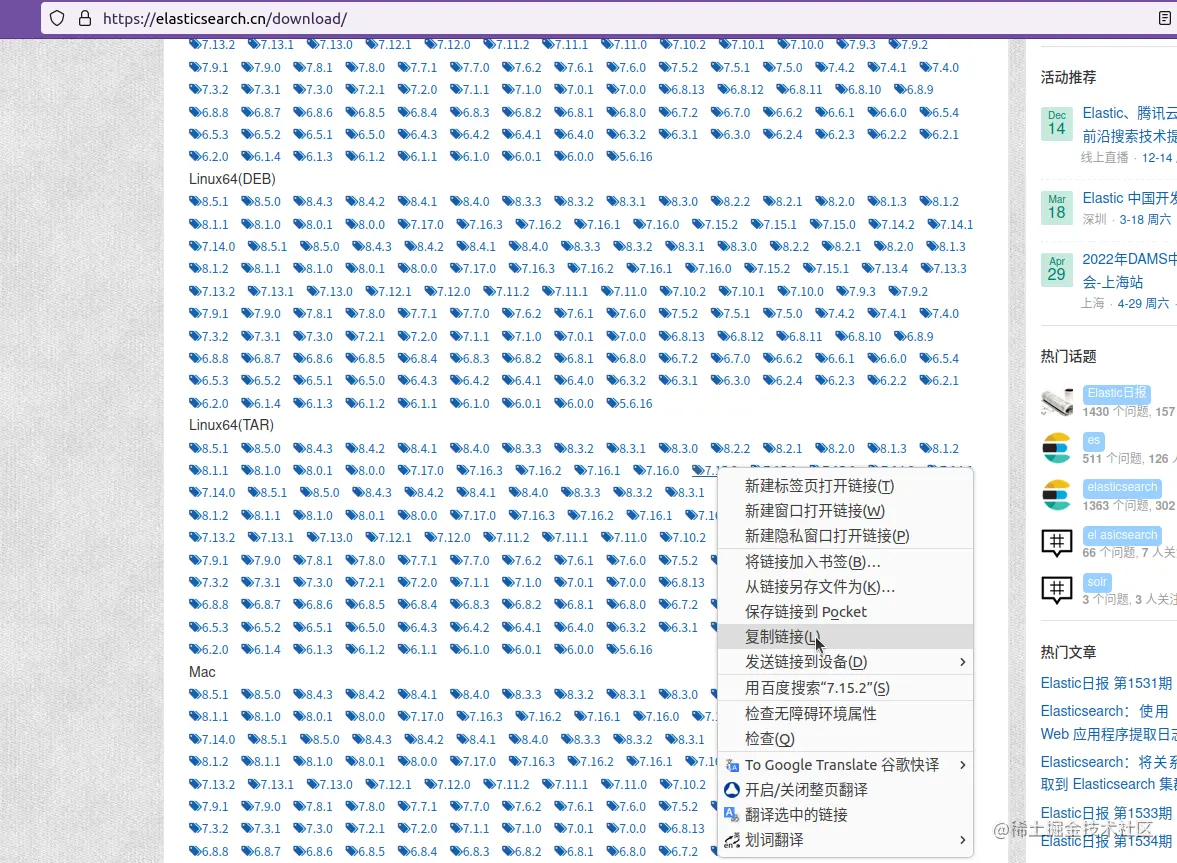This screenshot has width=1177, height=863.
Task: Open the Mar 18 calendar event icon
Action: tap(1056, 207)
